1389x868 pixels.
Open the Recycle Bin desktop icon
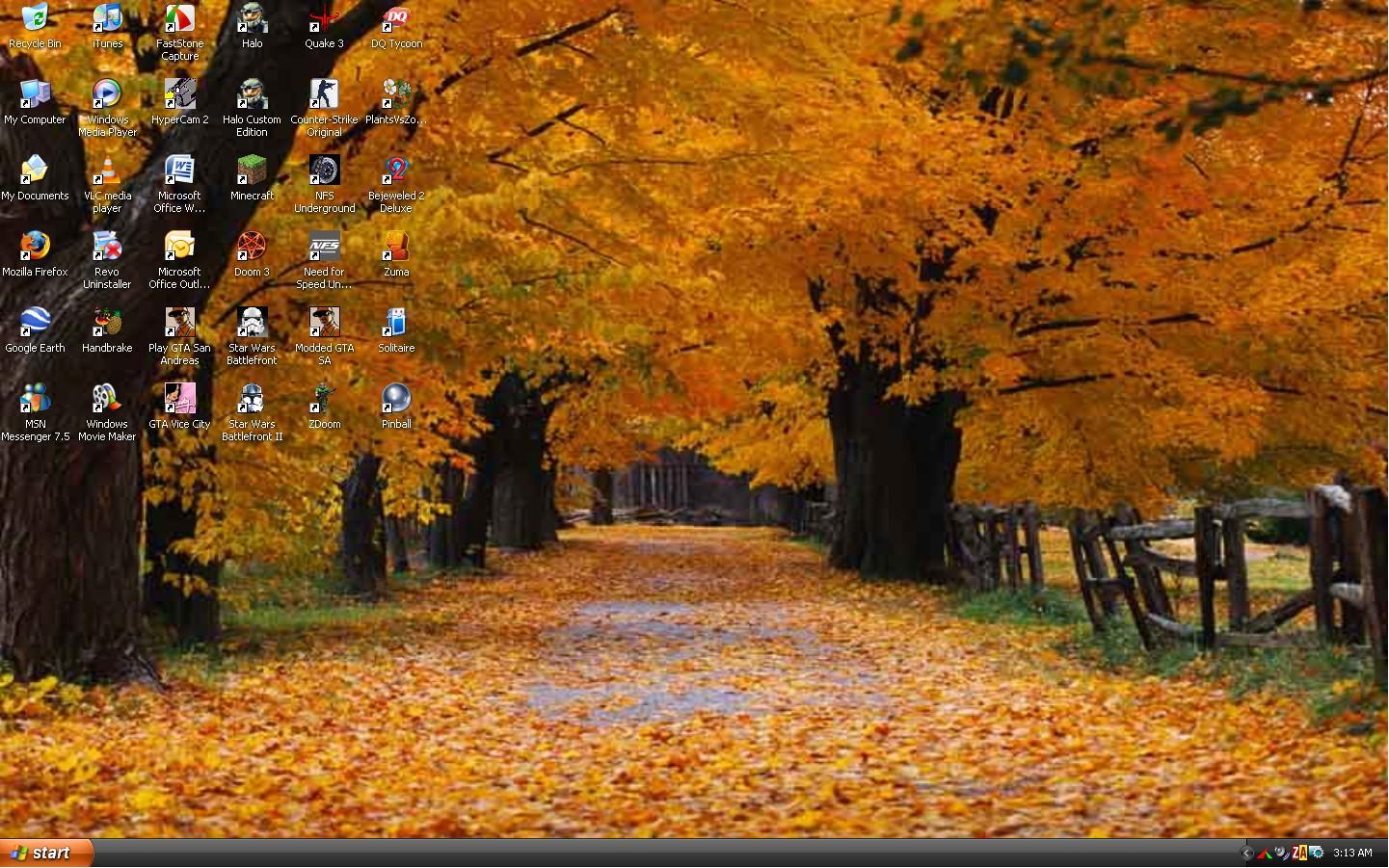[x=35, y=19]
